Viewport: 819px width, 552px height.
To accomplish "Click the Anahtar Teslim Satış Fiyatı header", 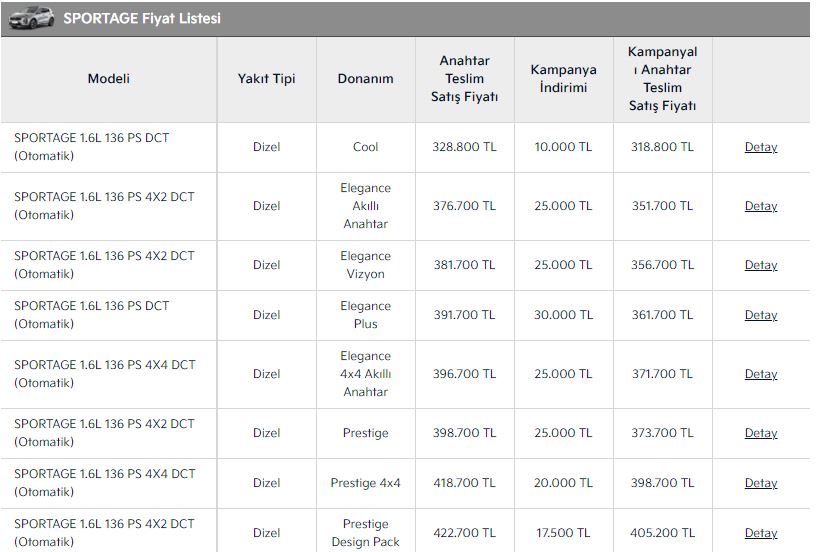I will tap(464, 79).
